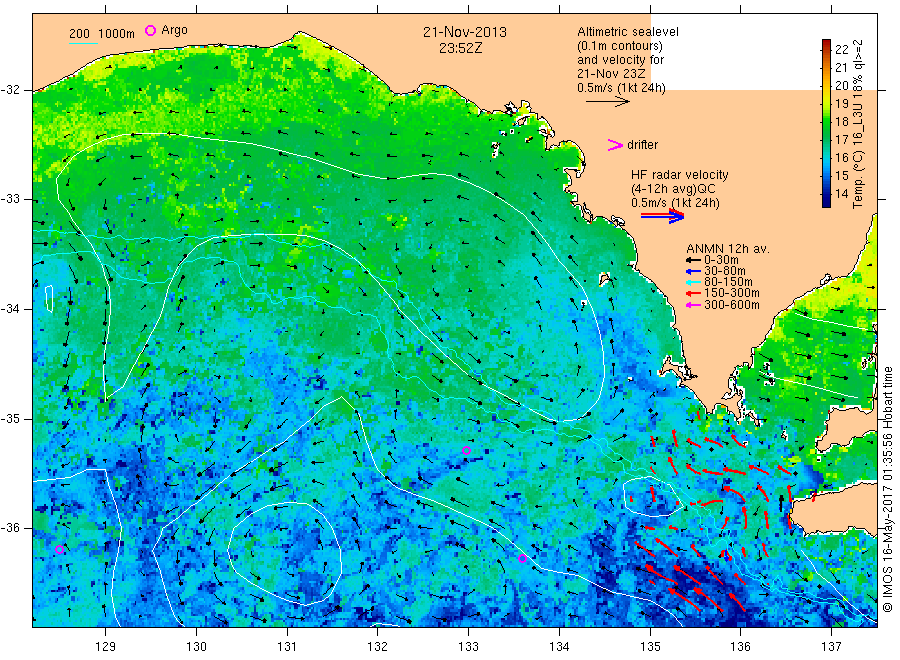Click the colorbar value '22'
This screenshot has width=900, height=660.
pos(841,49)
